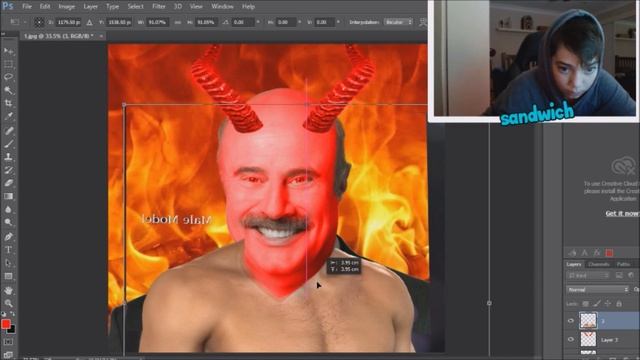Screen dimensions: 640x360
Task: Click the width percentage W field
Action: (158, 22)
